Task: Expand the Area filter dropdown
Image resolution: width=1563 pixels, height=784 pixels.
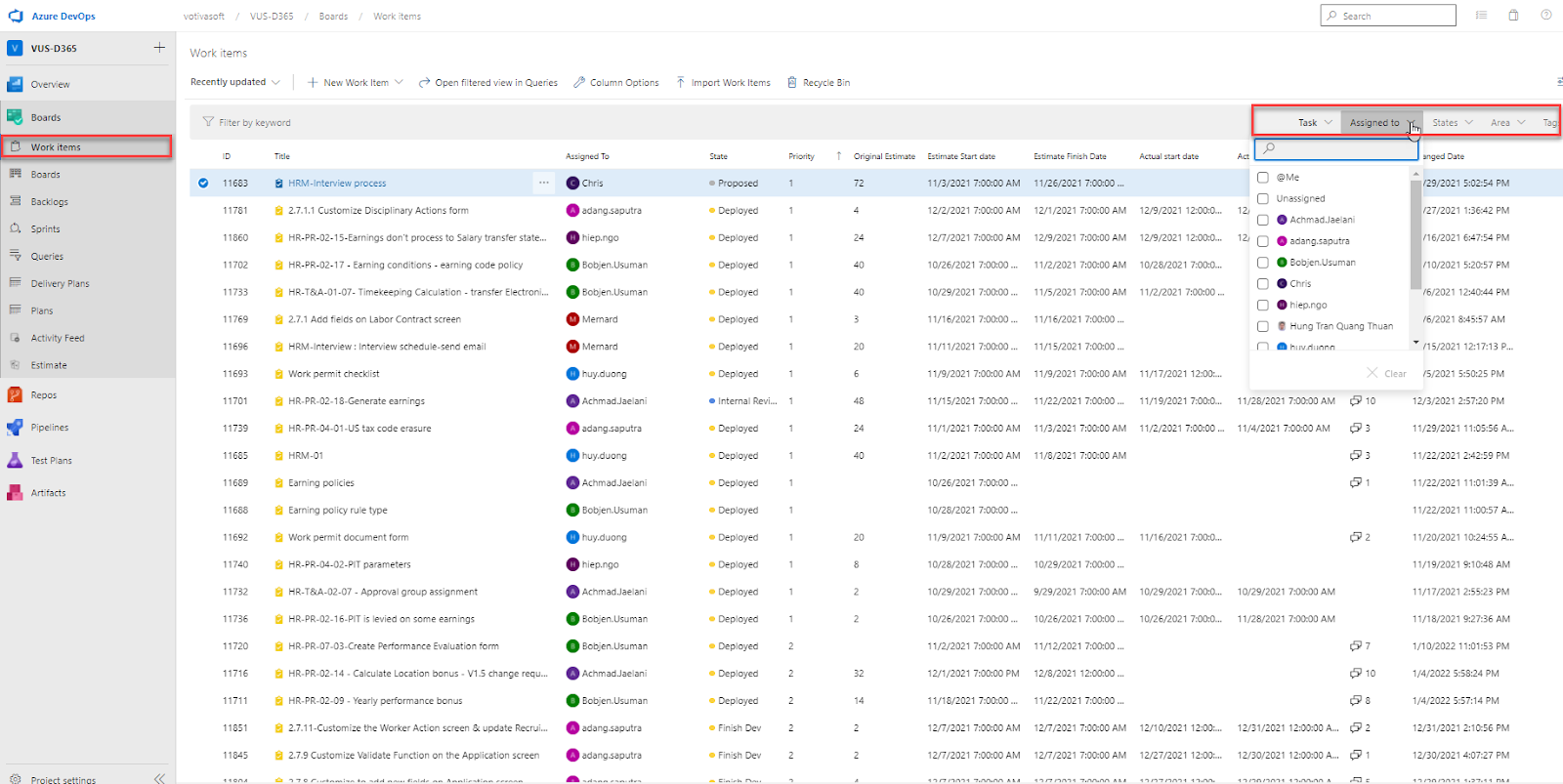Action: [x=1507, y=123]
